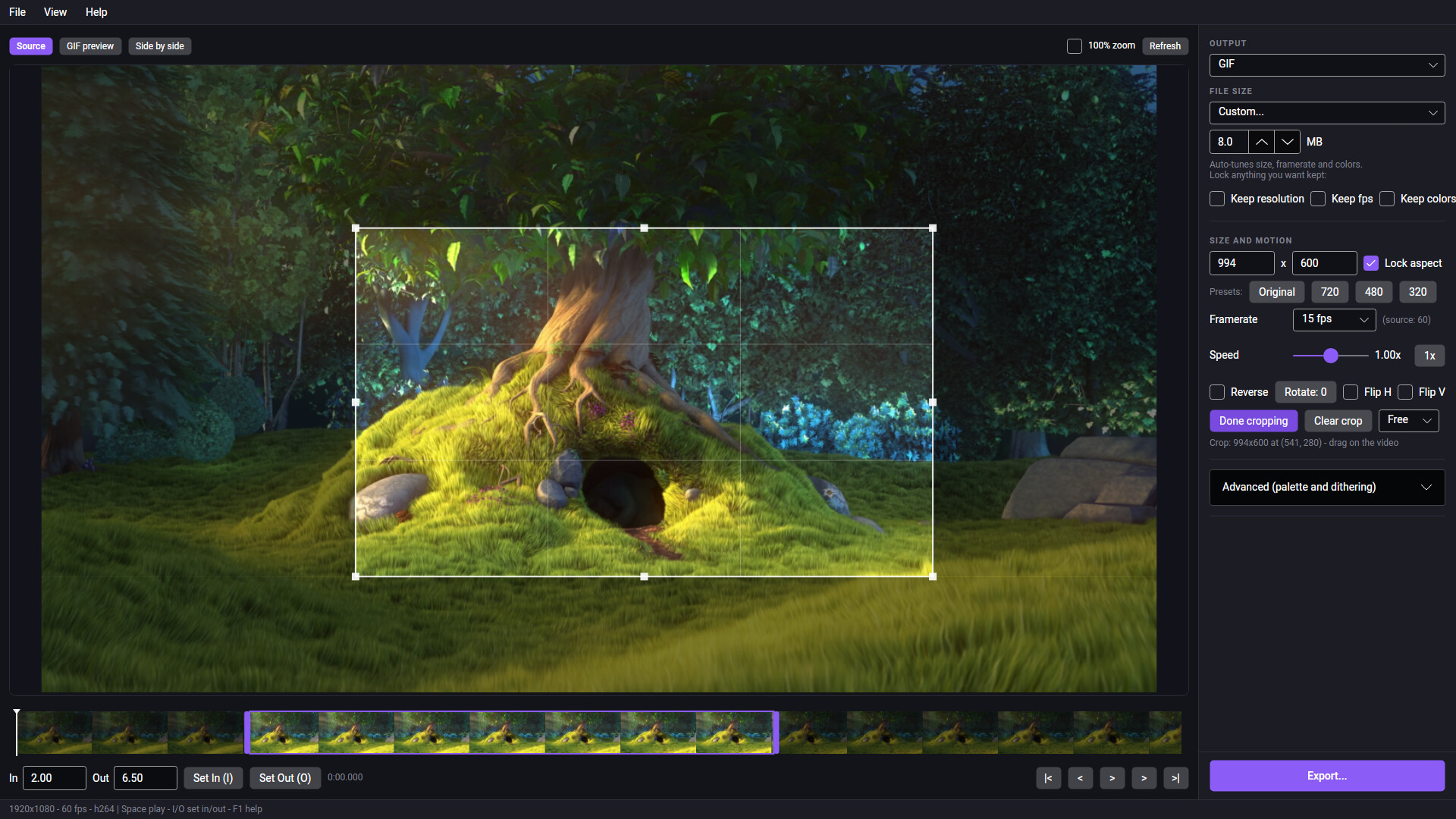The height and width of the screenshot is (819, 1456).
Task: Reset speed with 1x button
Action: coord(1429,356)
